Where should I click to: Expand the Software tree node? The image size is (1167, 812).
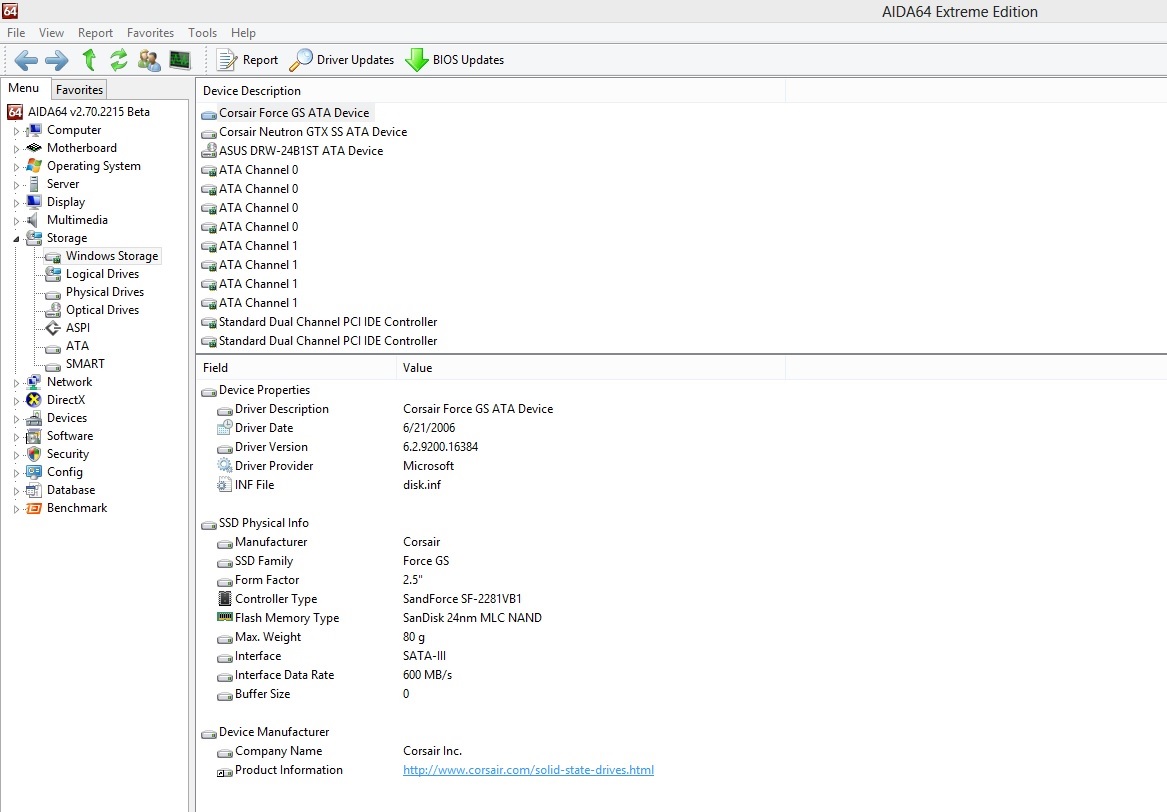point(16,437)
